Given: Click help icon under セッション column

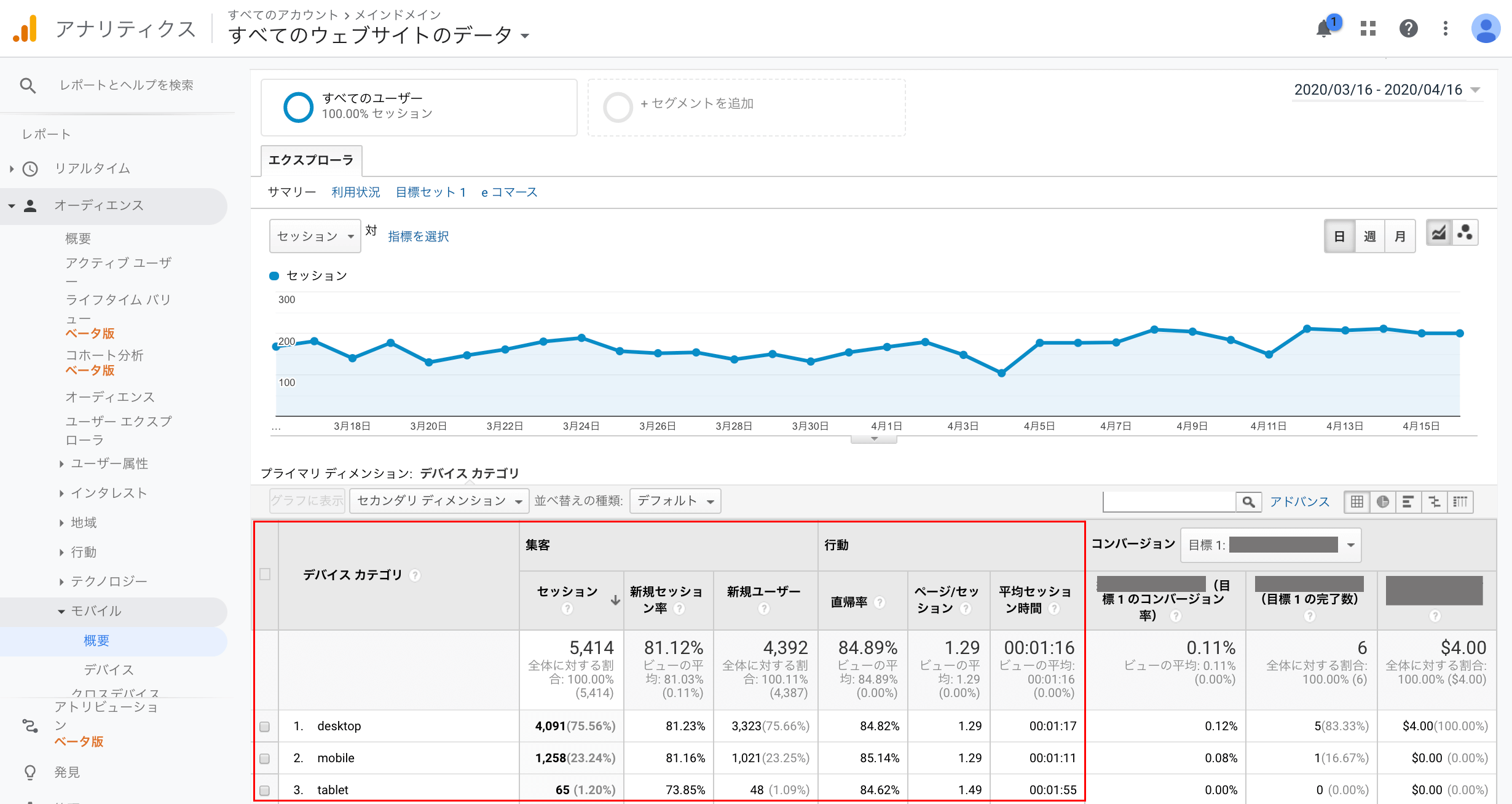Looking at the screenshot, I should [x=567, y=609].
